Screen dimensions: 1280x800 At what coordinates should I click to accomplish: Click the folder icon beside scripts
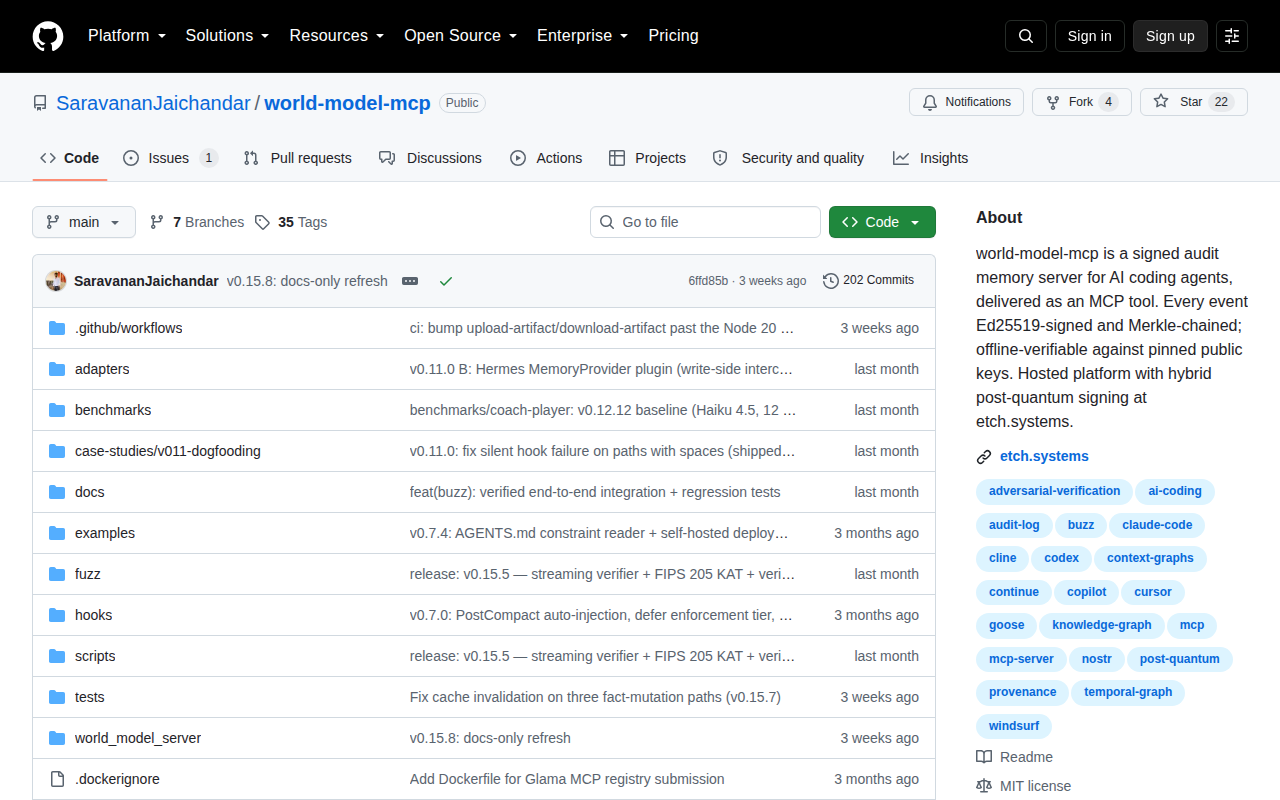coord(57,656)
